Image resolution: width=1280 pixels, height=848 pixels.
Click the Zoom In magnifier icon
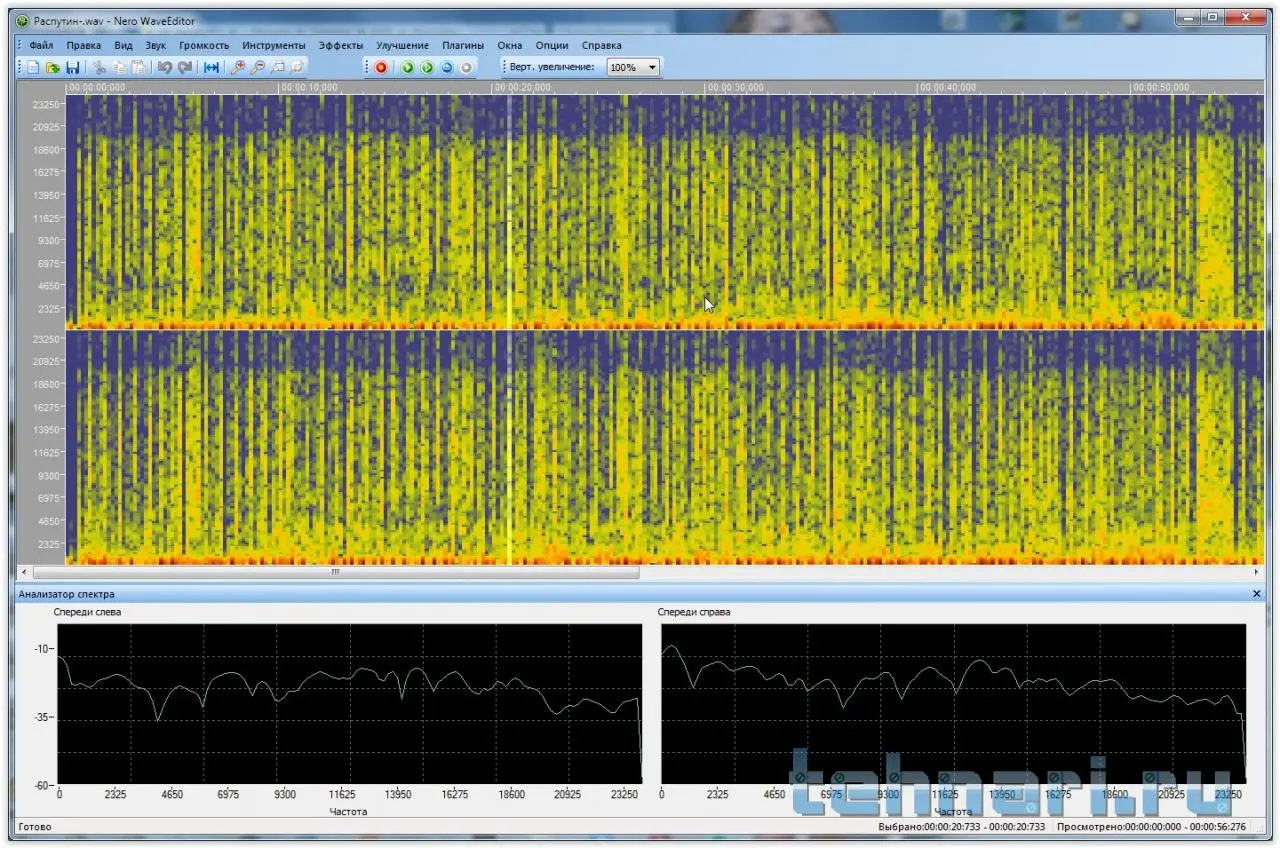point(237,67)
